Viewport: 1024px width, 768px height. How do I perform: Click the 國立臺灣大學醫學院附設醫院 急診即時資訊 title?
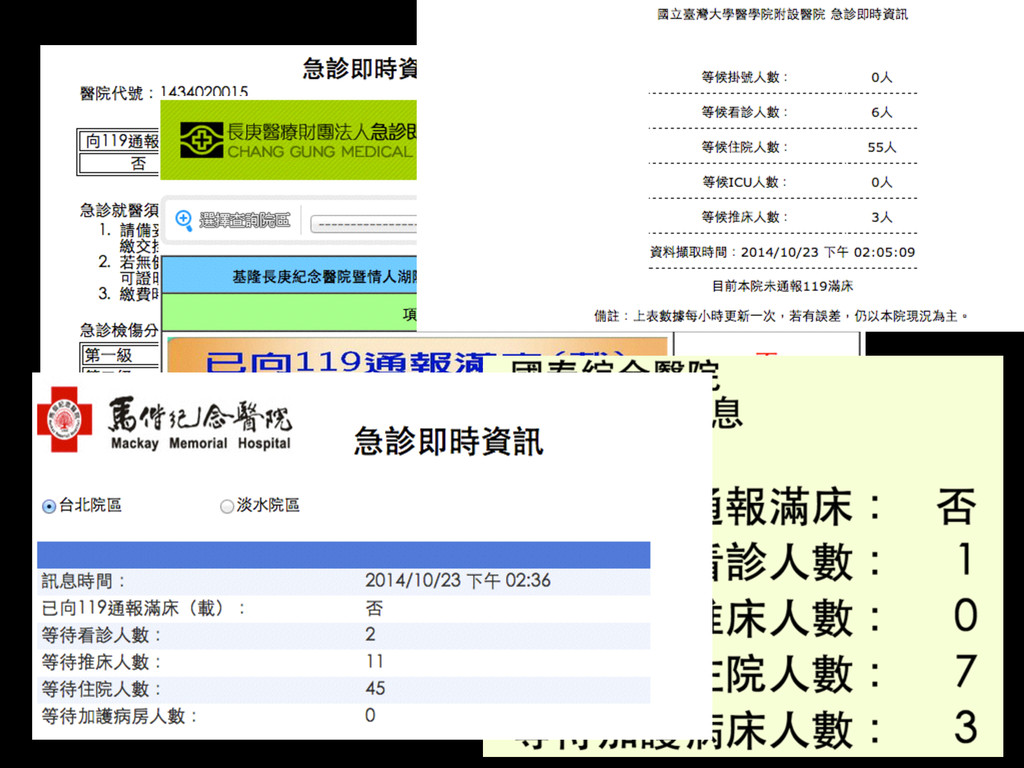click(x=782, y=14)
